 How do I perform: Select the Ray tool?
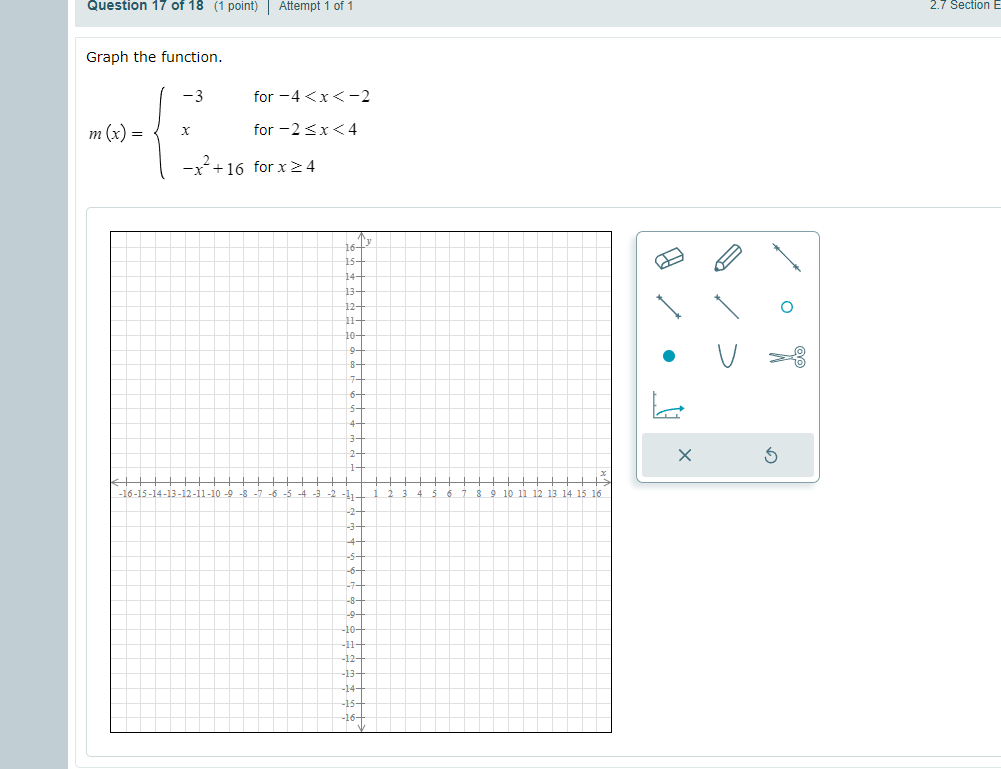(727, 307)
